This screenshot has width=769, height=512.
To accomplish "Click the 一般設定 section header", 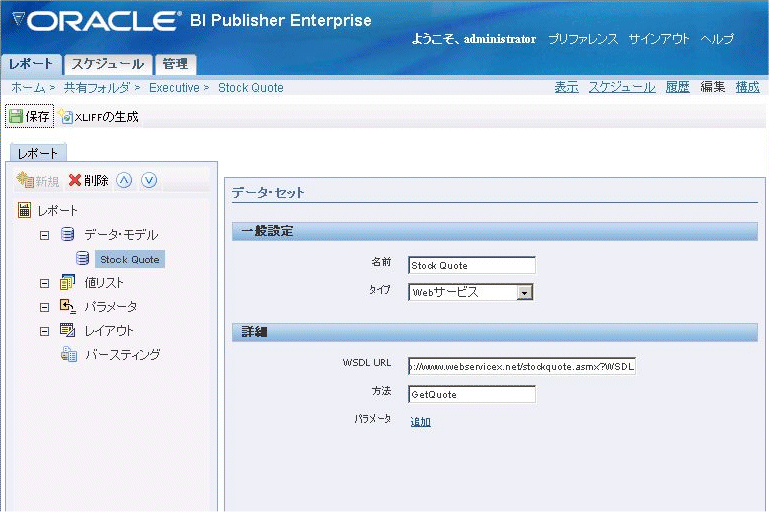I will [495, 231].
